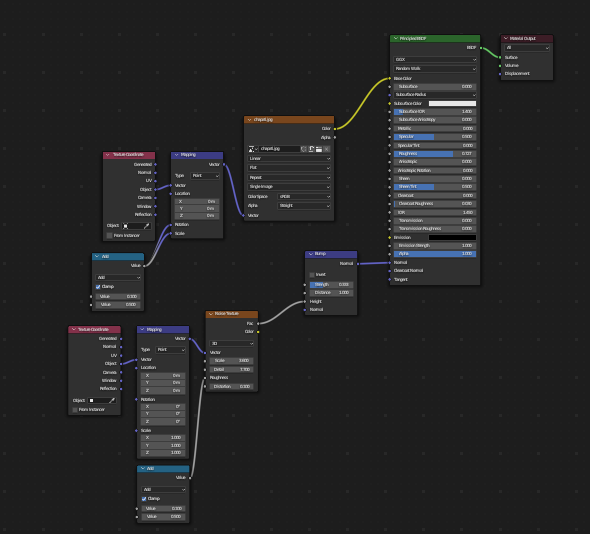This screenshot has height=534, width=590.
Task: Click the open image folder icon
Action: click(x=319, y=149)
